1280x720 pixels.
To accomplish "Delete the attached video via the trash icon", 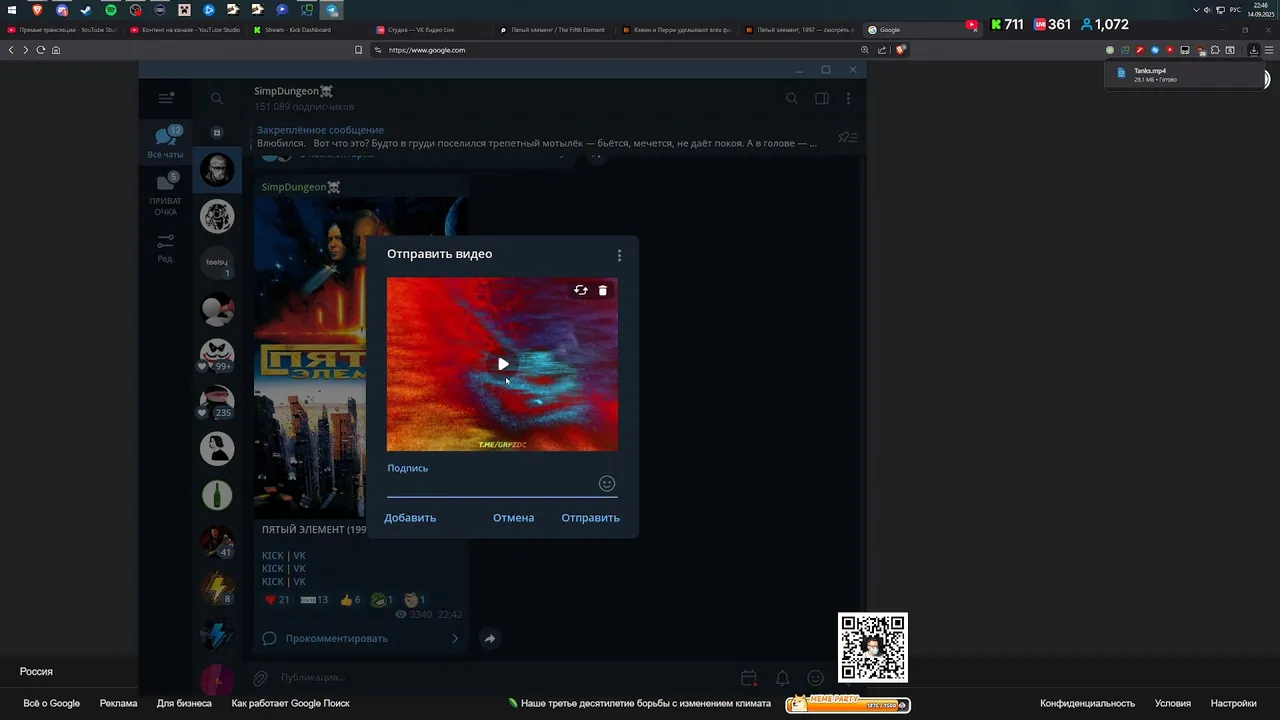I will 603,290.
